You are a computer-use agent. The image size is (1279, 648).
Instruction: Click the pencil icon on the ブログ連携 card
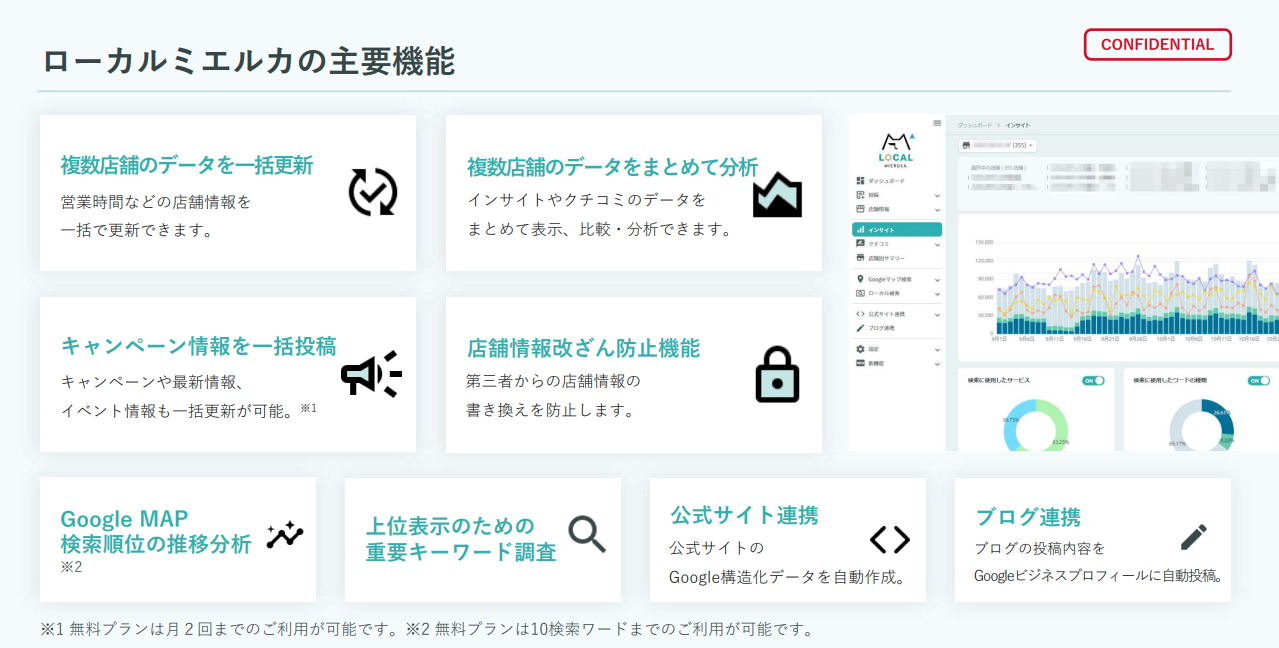(1193, 537)
